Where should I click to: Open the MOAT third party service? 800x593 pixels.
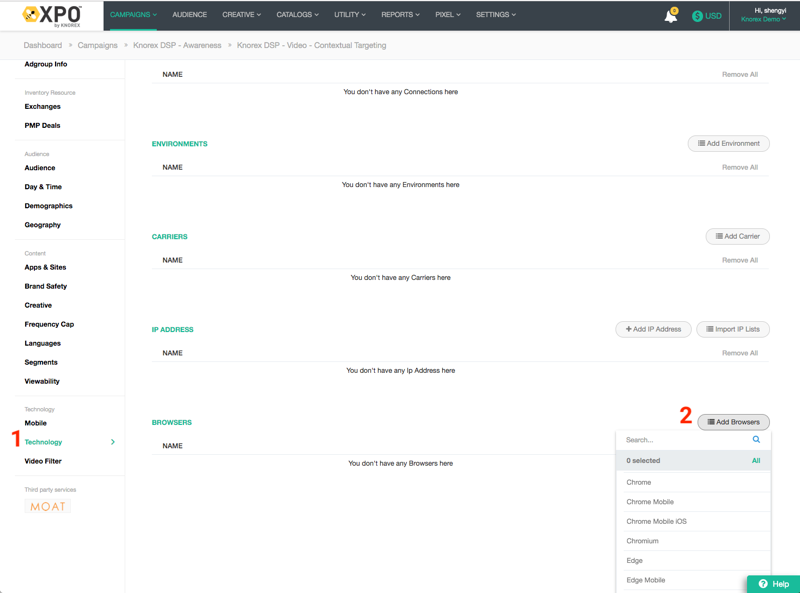coord(48,507)
